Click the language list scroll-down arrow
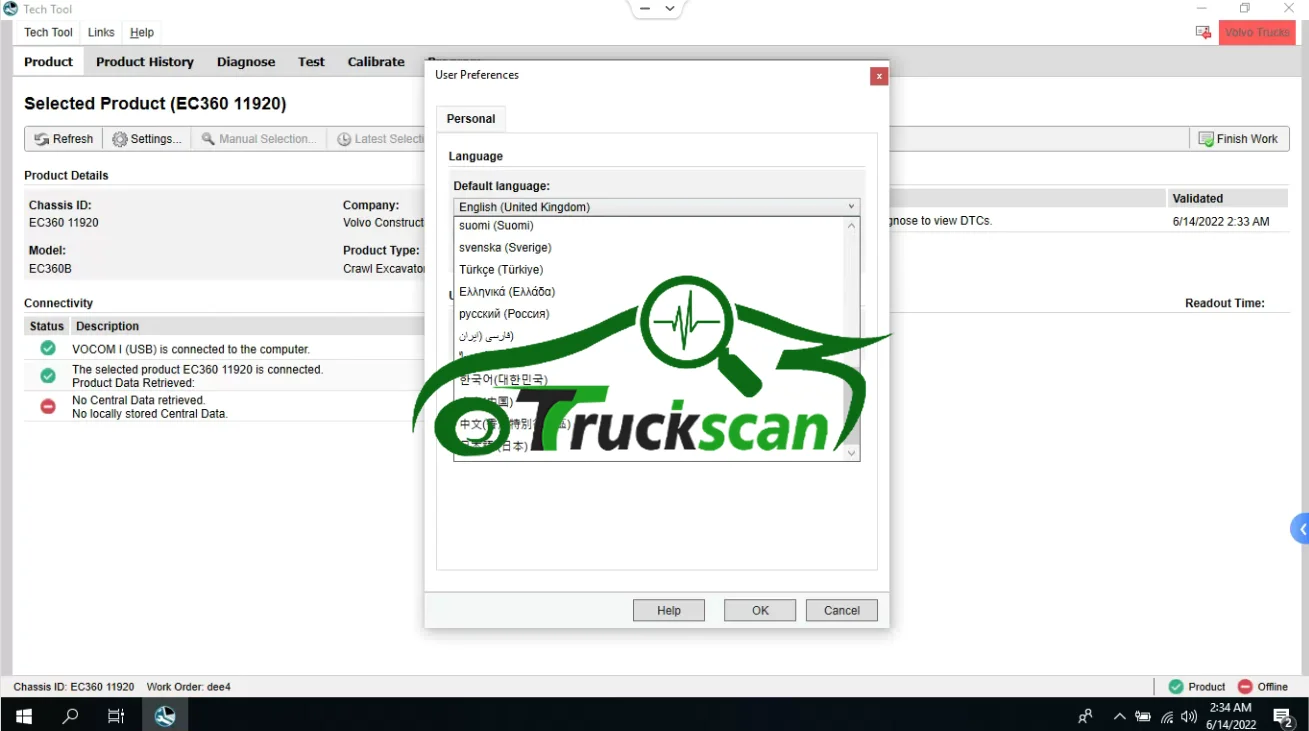The height and width of the screenshot is (731, 1309). point(852,452)
